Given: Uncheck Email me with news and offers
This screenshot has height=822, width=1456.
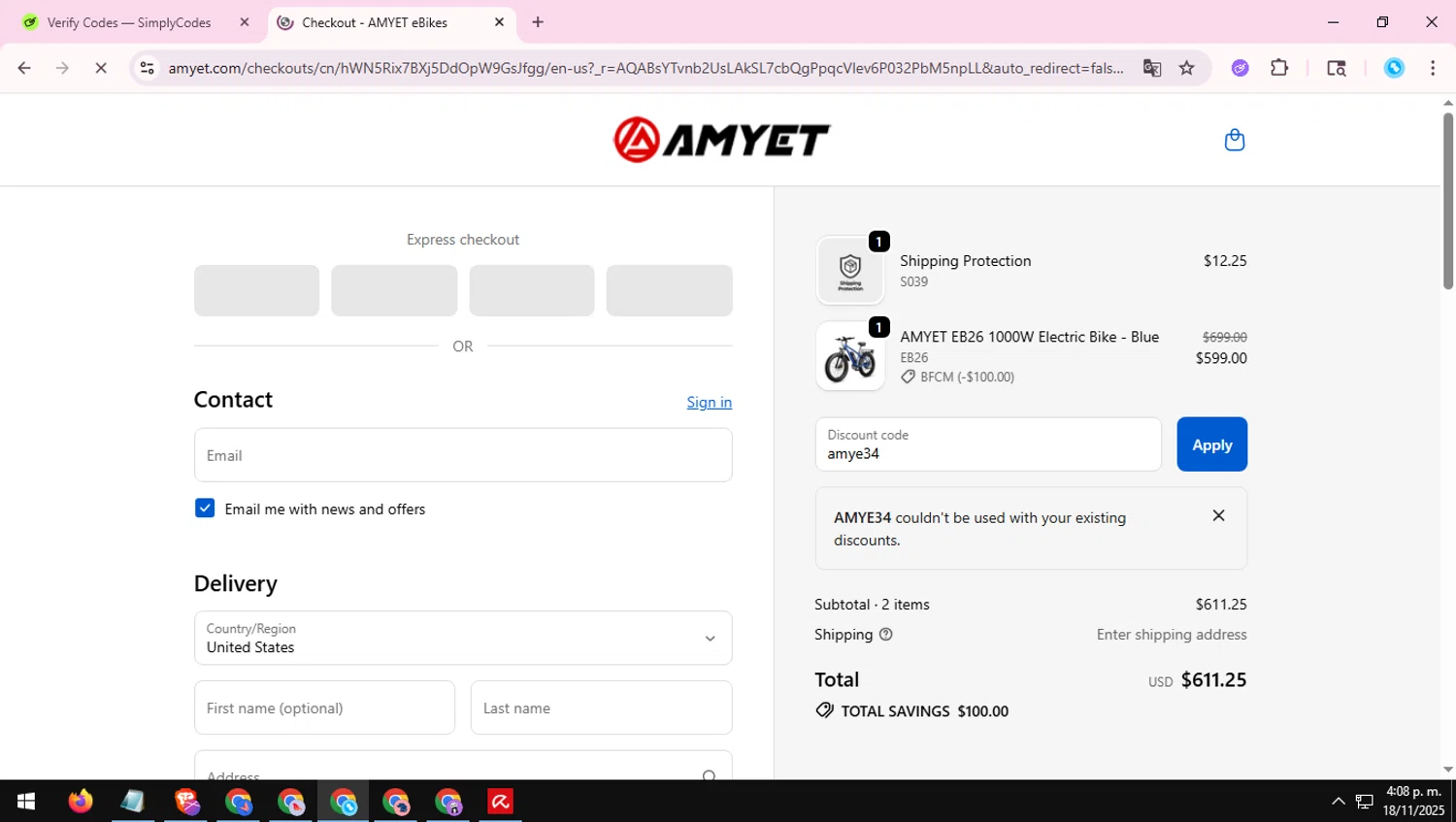Looking at the screenshot, I should click(x=205, y=509).
